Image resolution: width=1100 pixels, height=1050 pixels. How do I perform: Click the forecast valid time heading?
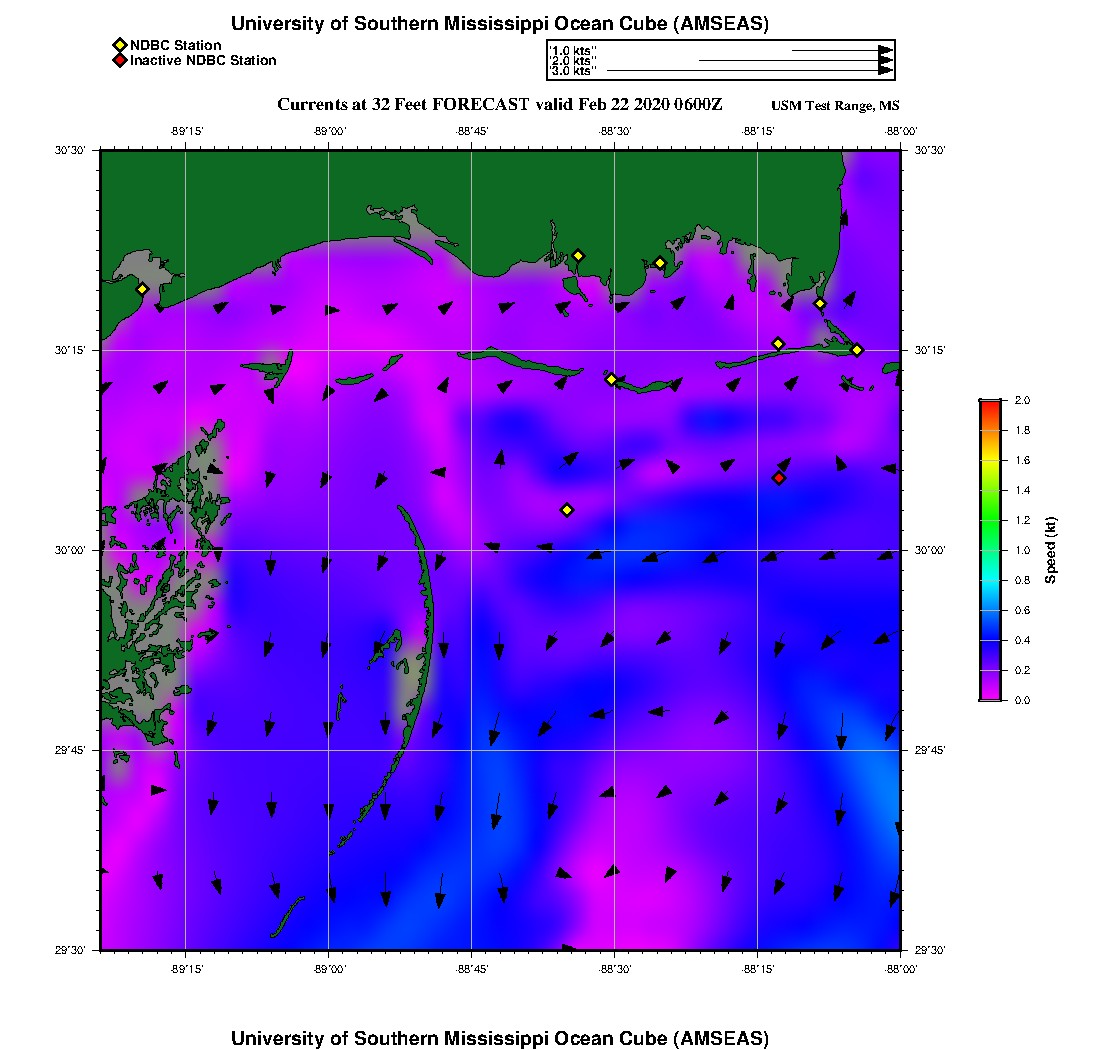coord(499,105)
